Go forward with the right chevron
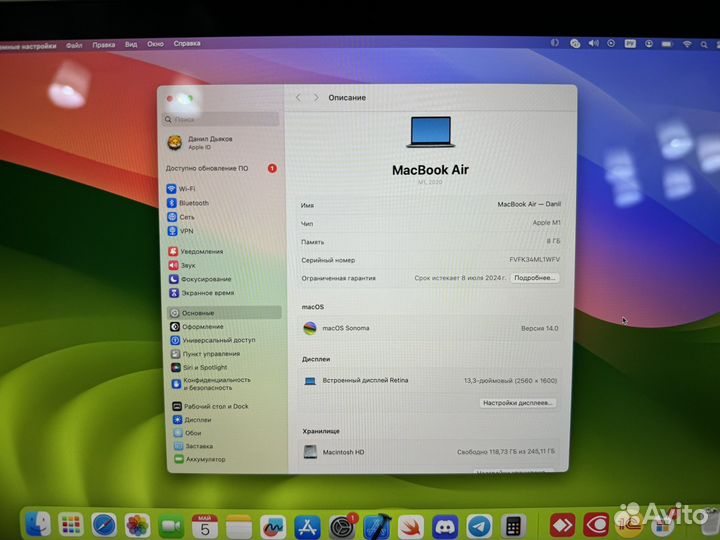The width and height of the screenshot is (720, 540). click(316, 98)
